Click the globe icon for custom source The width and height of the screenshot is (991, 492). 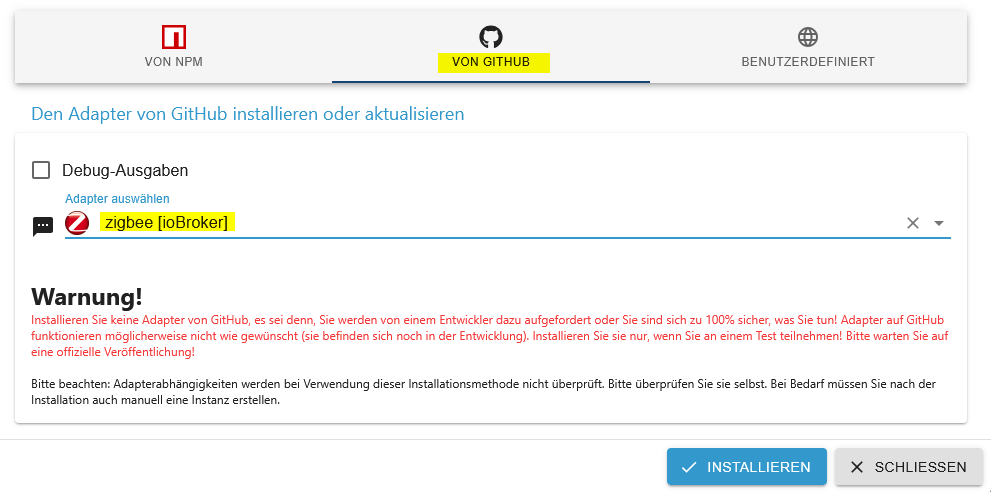[808, 37]
